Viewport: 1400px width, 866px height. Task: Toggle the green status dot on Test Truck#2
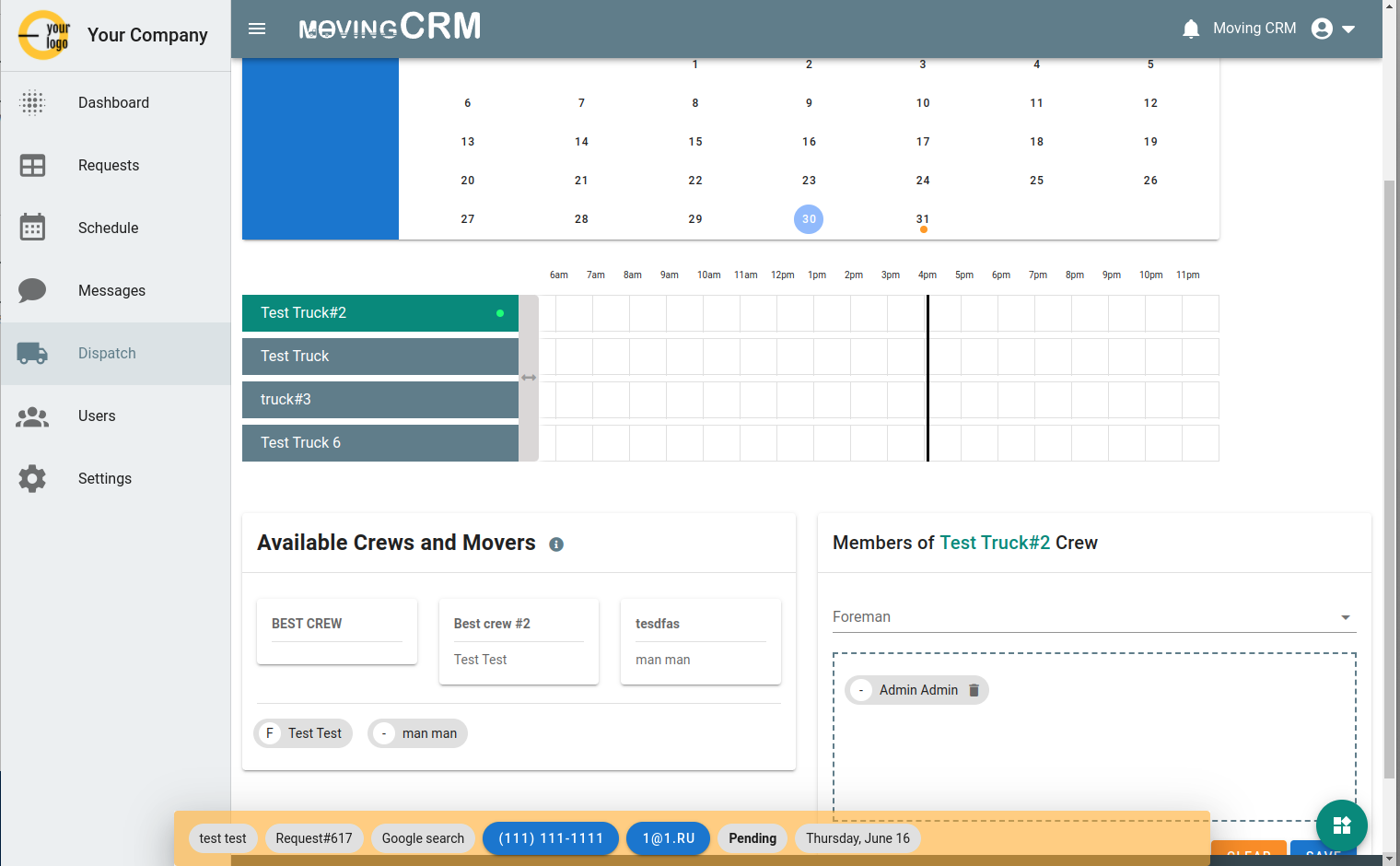coord(500,313)
